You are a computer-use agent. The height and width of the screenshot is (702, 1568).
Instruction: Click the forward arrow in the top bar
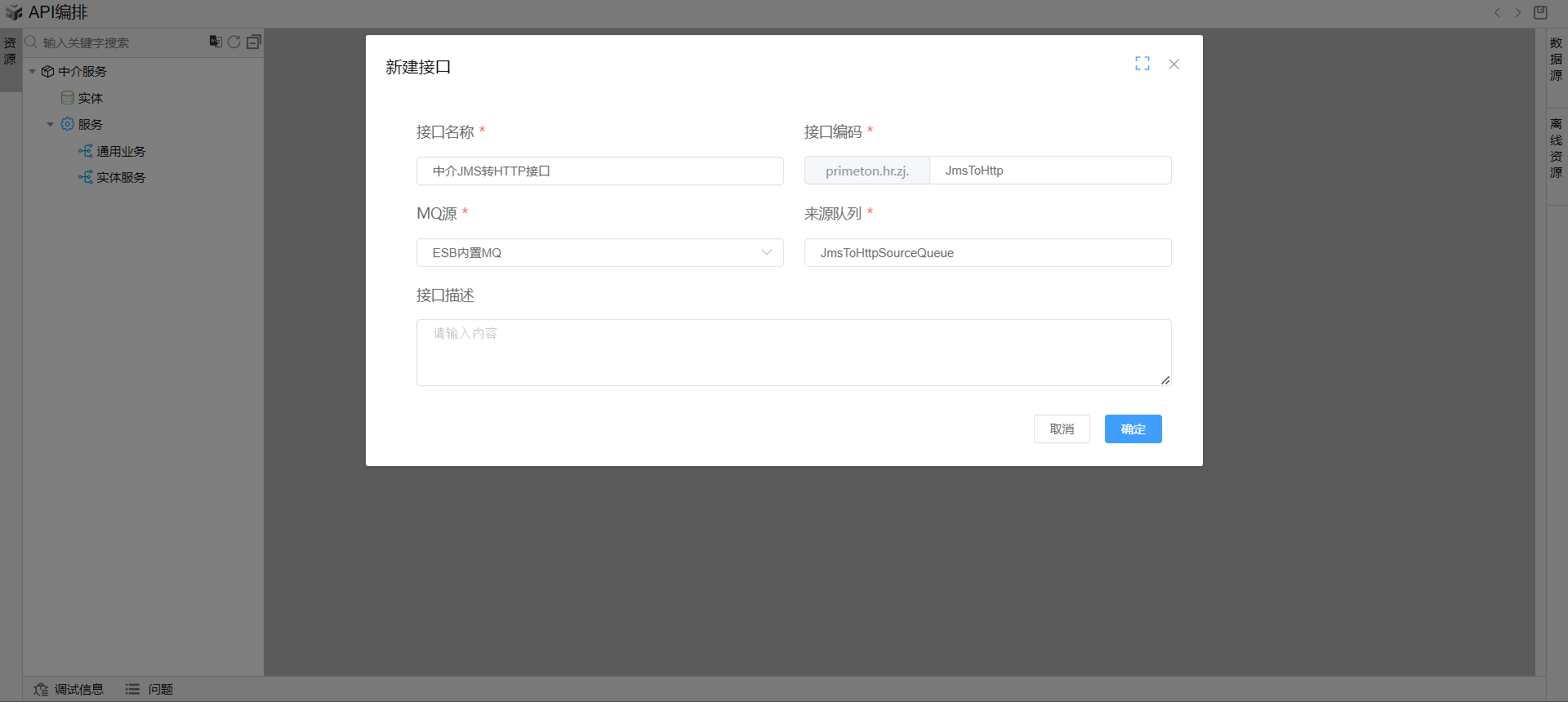tap(1518, 12)
